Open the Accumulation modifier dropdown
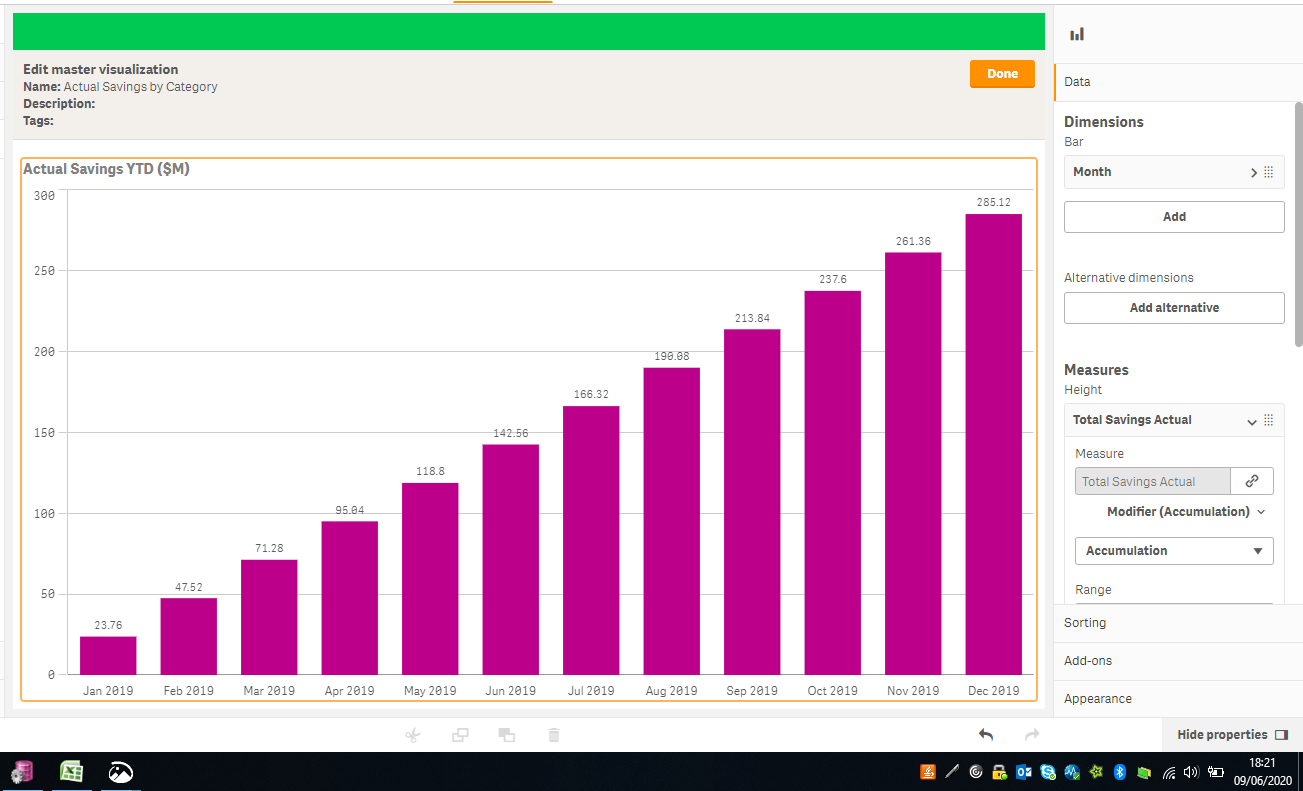Viewport: 1303px width, 791px height. tap(1174, 551)
